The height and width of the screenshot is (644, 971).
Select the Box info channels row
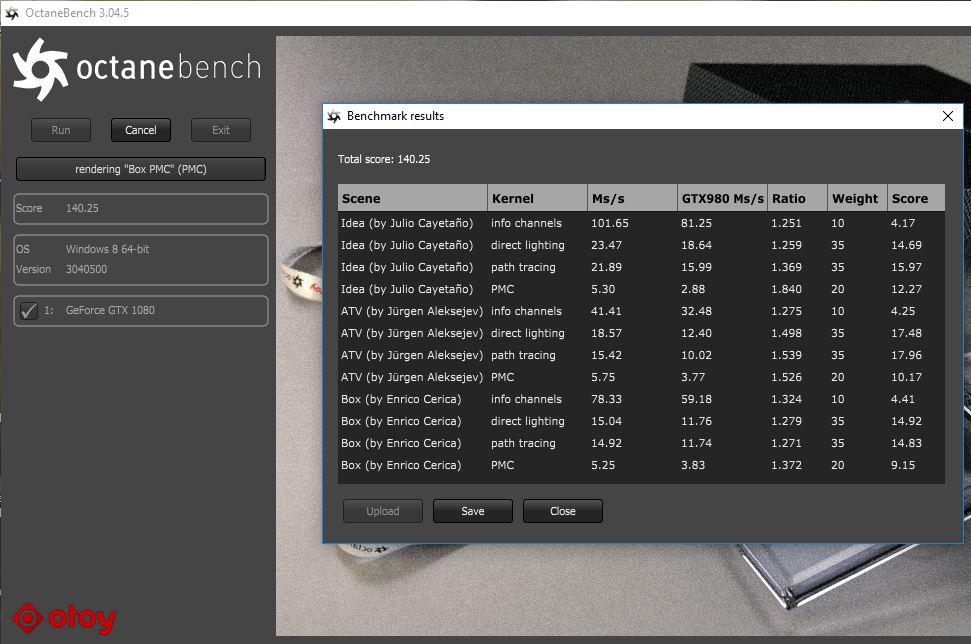(x=642, y=399)
